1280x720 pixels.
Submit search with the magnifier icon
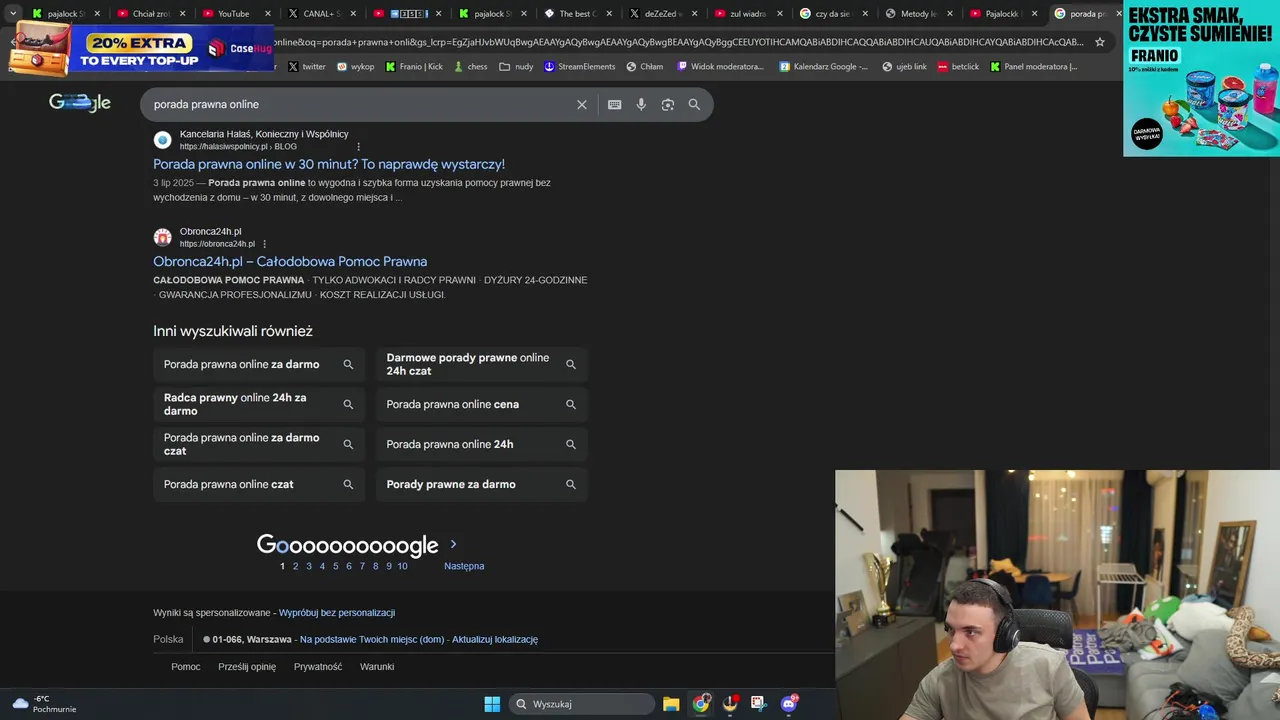click(694, 105)
